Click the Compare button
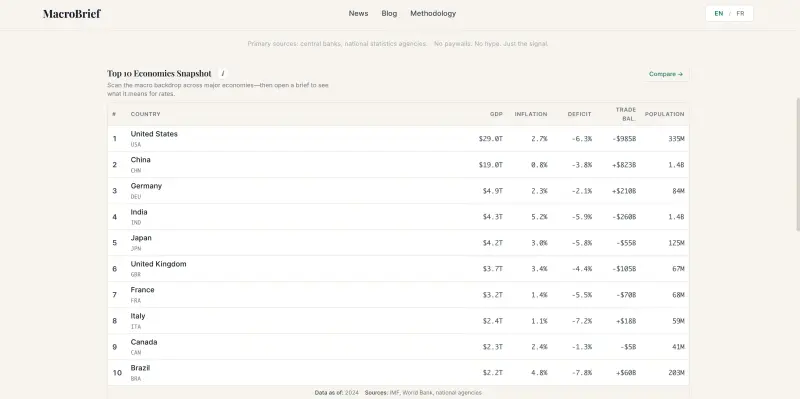800x399 pixels. [666, 74]
